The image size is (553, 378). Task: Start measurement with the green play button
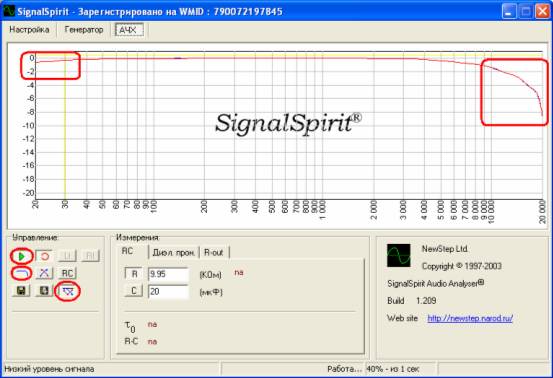(x=21, y=256)
